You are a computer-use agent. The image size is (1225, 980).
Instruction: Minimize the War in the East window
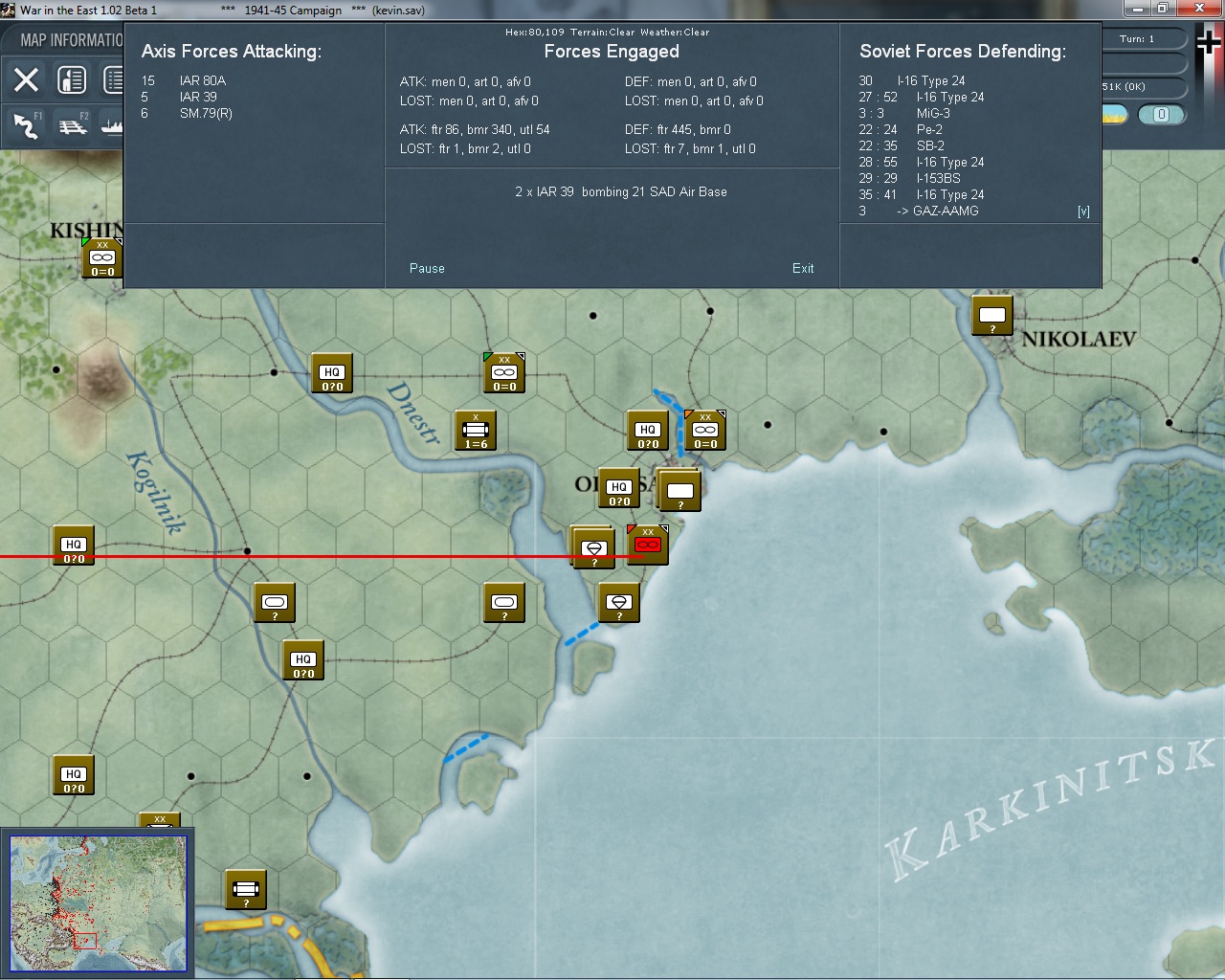(1136, 9)
